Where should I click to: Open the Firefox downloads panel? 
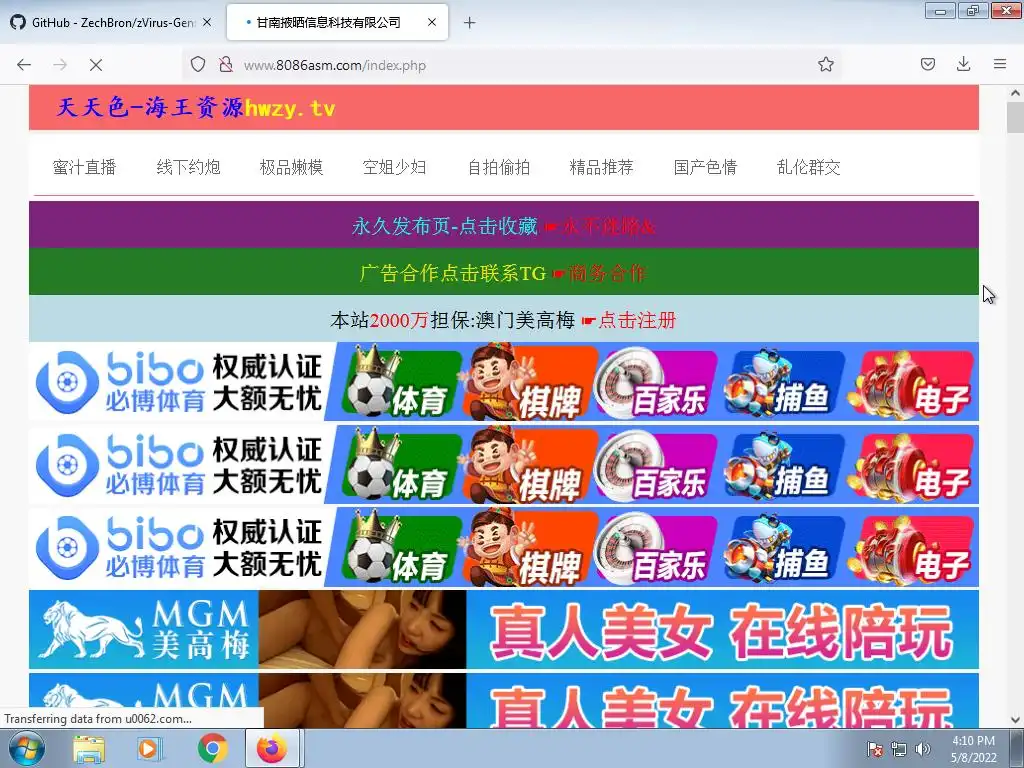coord(963,64)
